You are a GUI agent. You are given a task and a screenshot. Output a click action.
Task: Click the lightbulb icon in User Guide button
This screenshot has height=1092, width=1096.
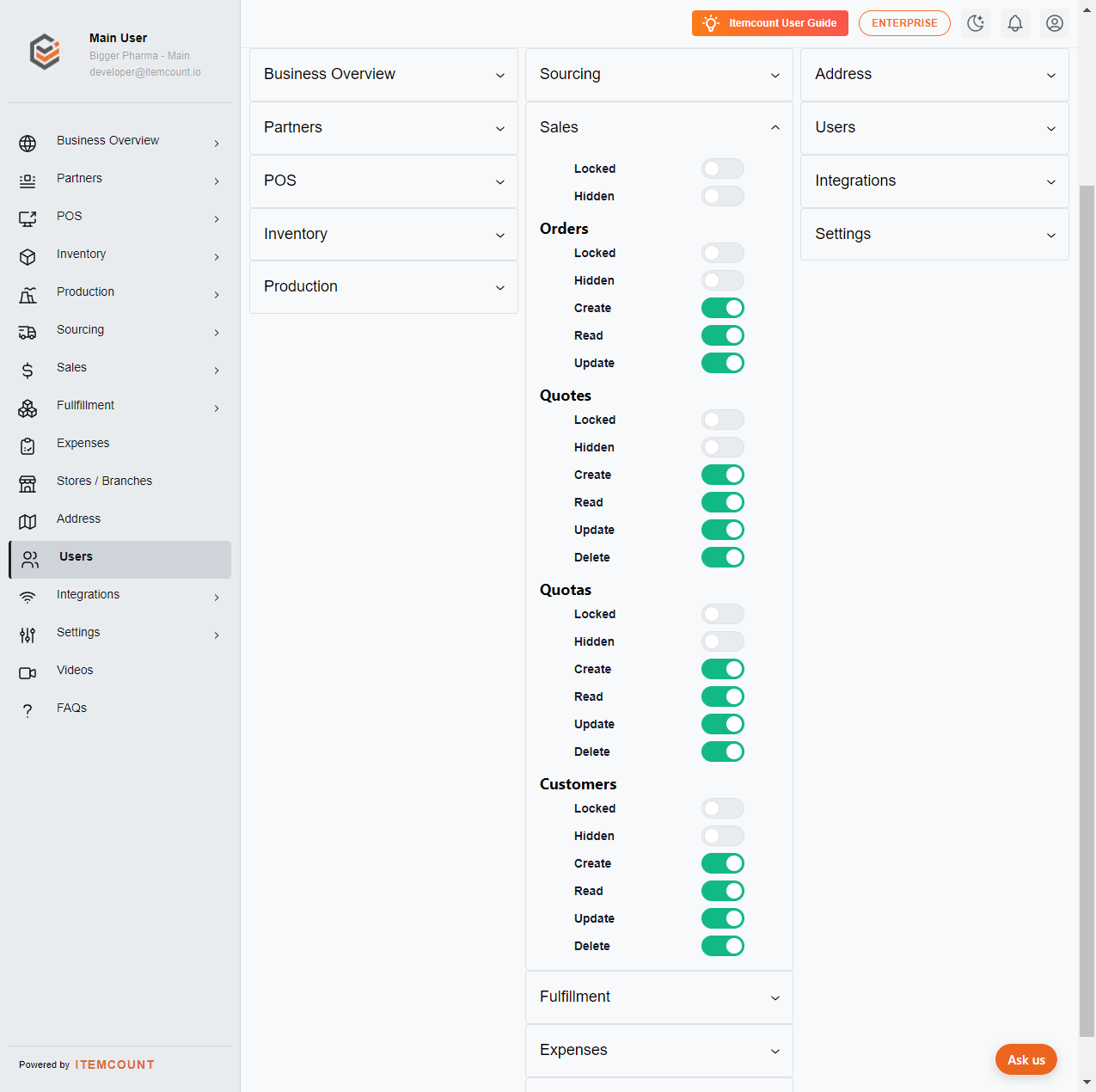pyautogui.click(x=711, y=23)
